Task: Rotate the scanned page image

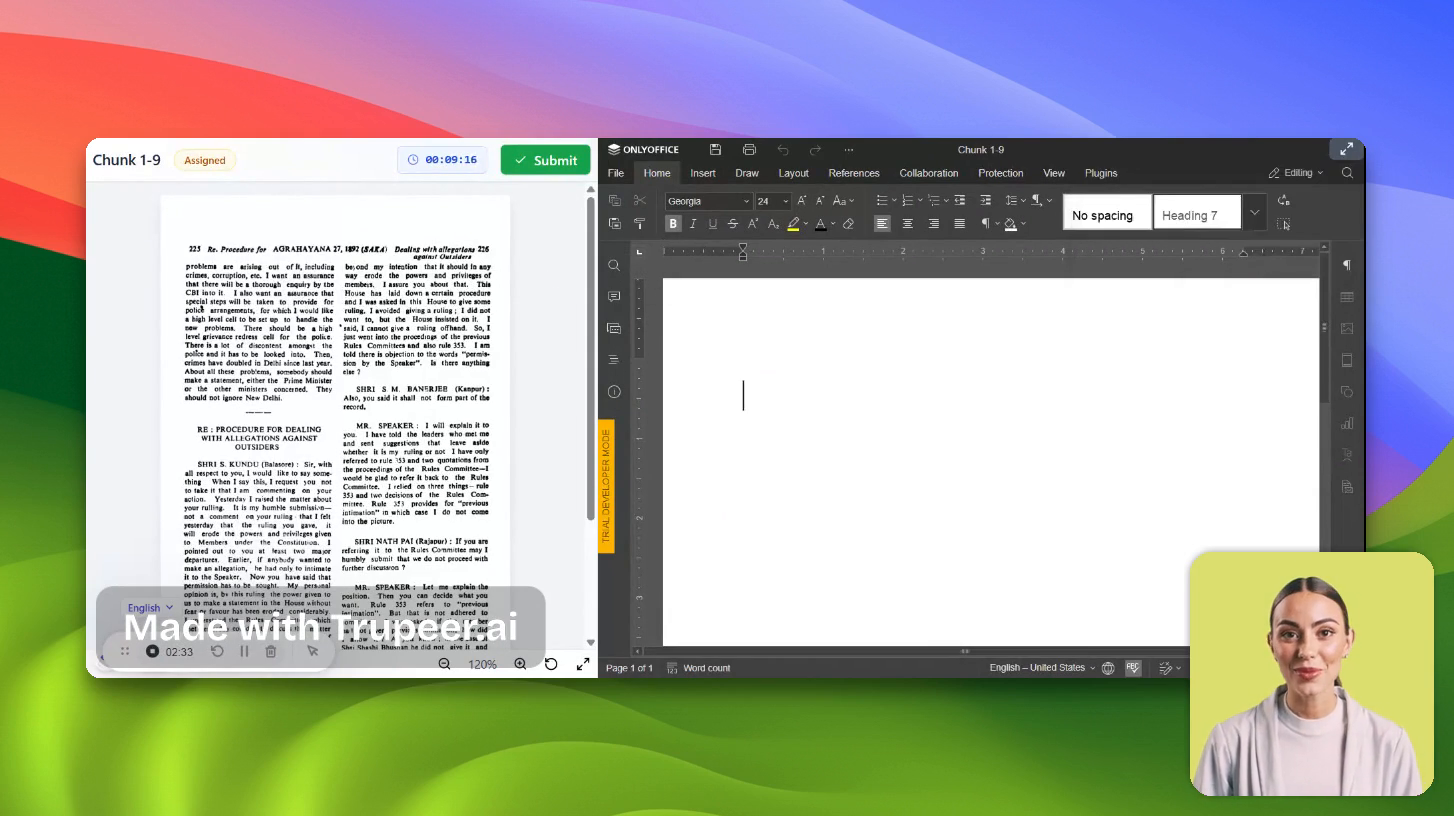Action: pos(551,664)
